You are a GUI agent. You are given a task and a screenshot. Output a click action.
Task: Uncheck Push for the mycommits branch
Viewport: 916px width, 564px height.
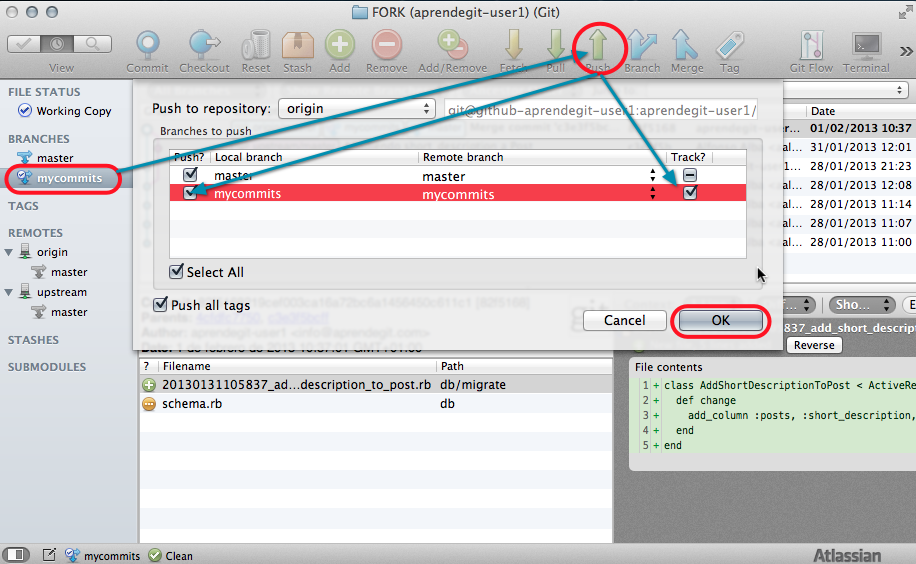tap(190, 193)
